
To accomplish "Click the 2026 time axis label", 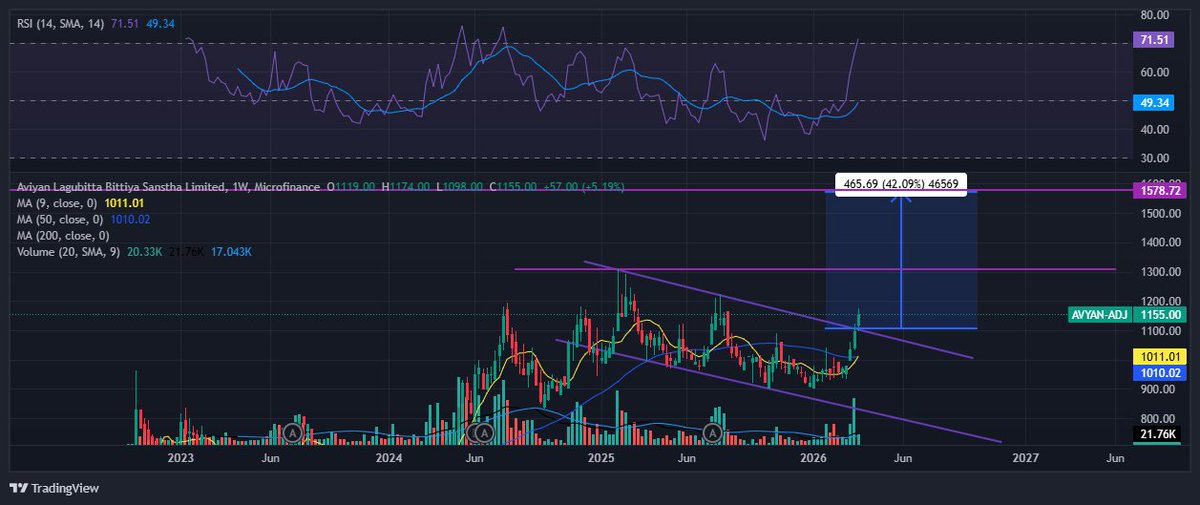I will coord(814,457).
